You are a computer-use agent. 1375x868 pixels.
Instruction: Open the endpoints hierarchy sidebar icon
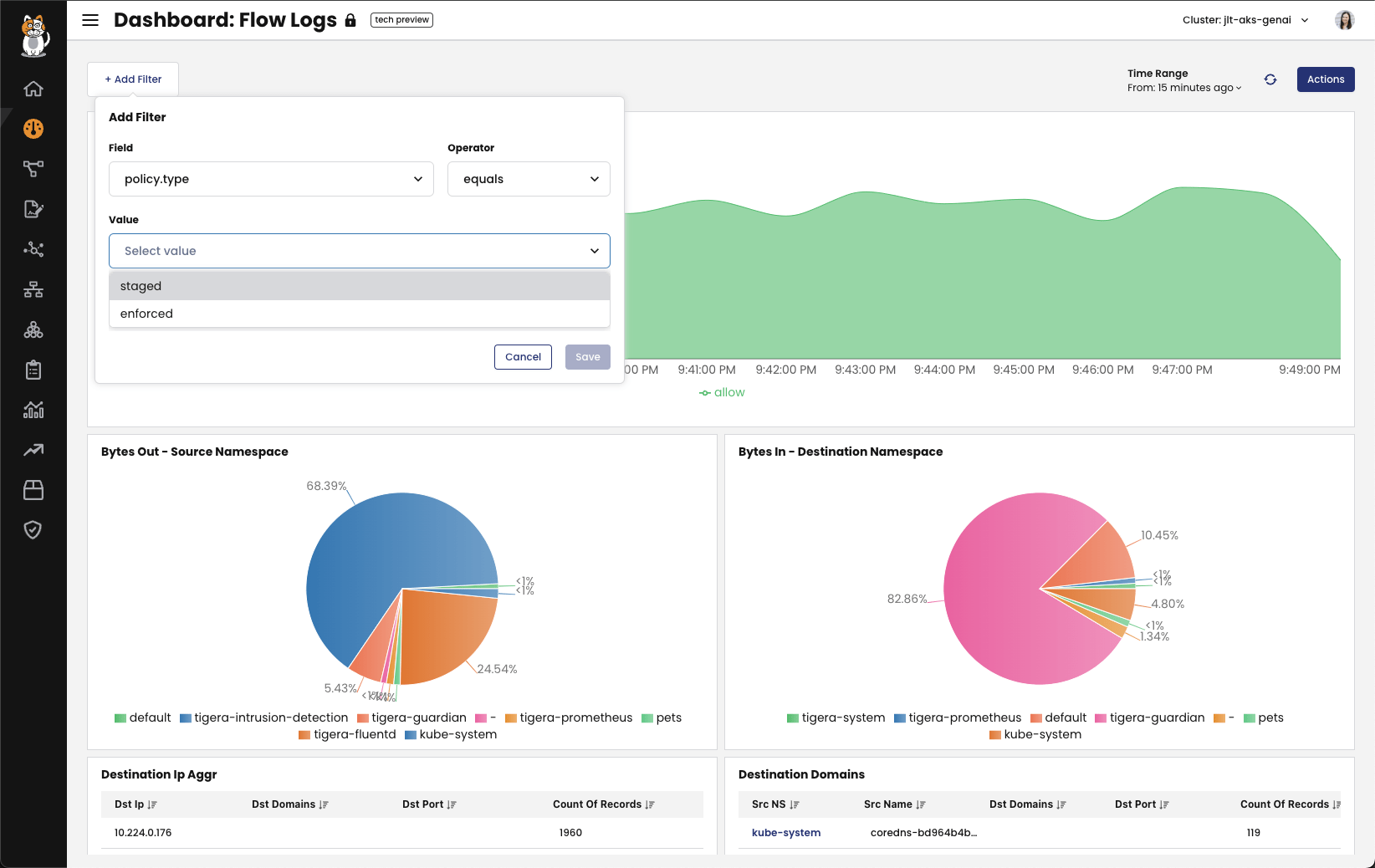pyautogui.click(x=33, y=289)
